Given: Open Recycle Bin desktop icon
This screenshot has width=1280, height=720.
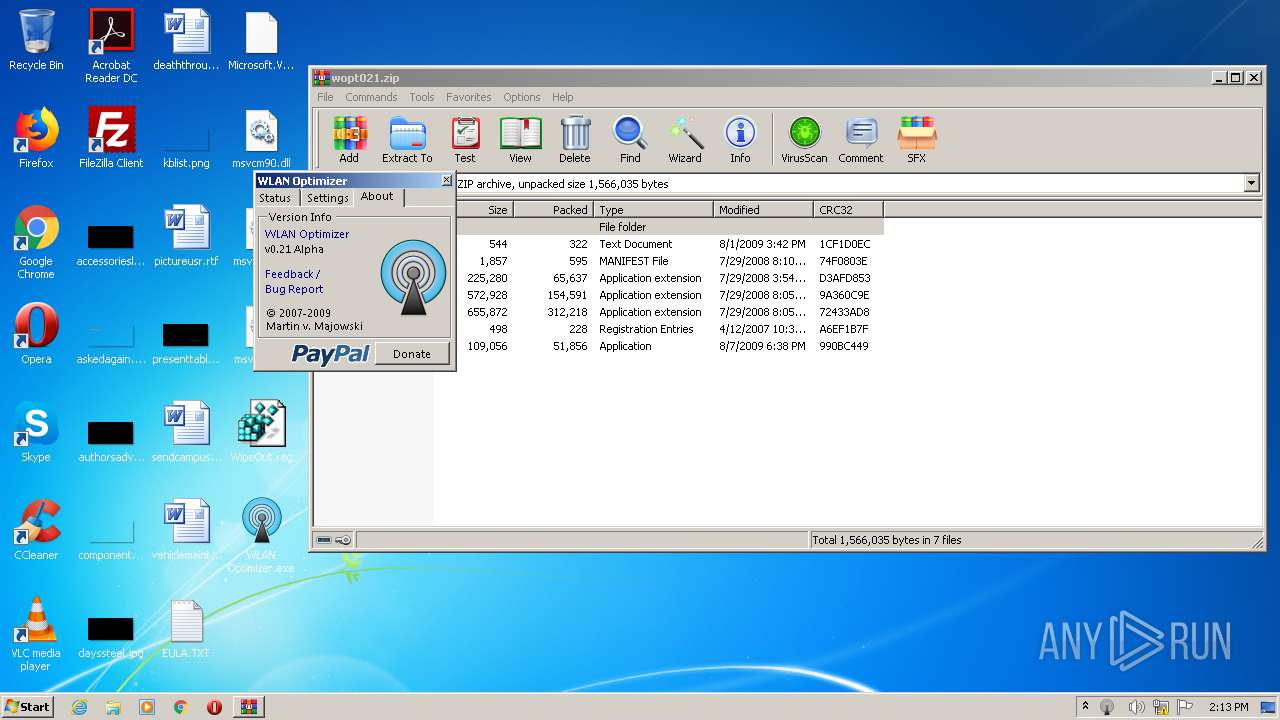Looking at the screenshot, I should [36, 41].
